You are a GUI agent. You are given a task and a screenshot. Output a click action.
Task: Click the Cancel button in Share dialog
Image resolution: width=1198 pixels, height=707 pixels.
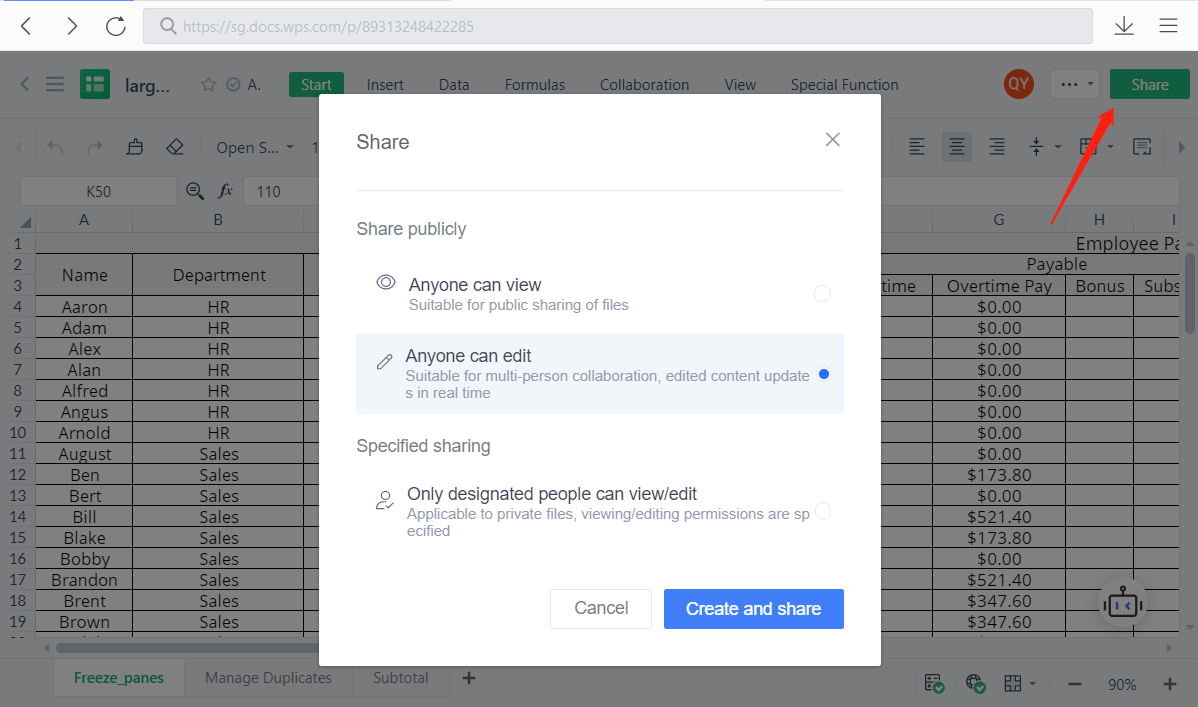(600, 608)
